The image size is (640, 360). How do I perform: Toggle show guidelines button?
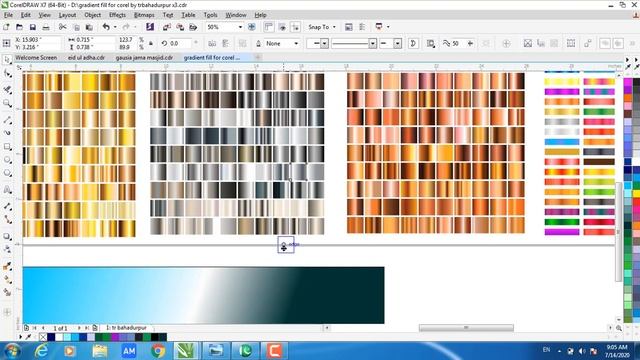(295, 27)
